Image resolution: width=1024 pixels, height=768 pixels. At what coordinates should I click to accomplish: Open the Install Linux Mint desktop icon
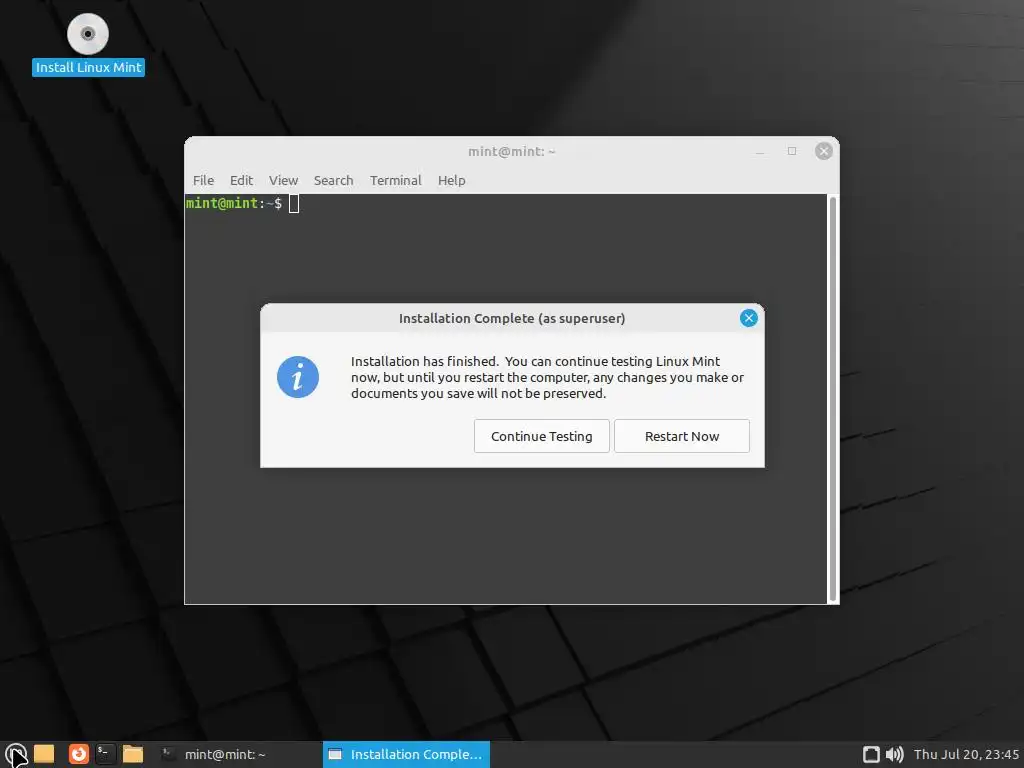[x=88, y=44]
